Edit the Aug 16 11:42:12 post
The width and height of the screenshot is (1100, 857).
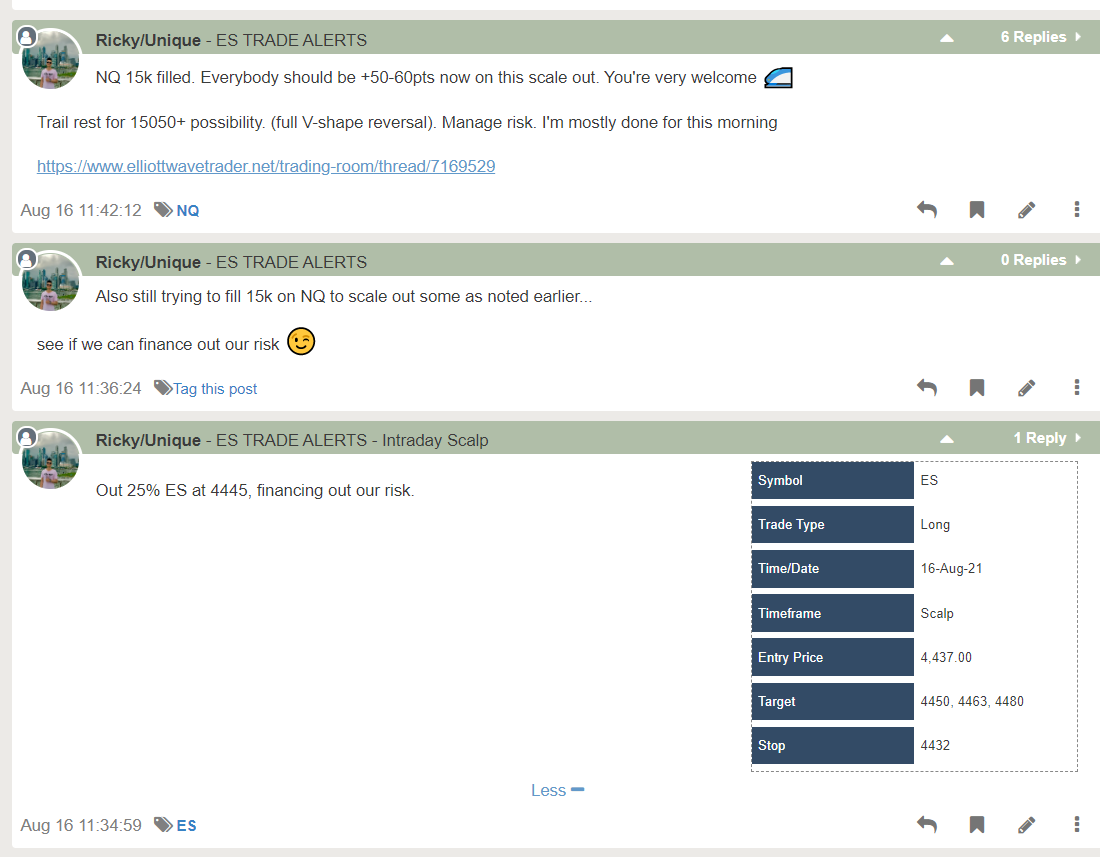pyautogui.click(x=1026, y=210)
